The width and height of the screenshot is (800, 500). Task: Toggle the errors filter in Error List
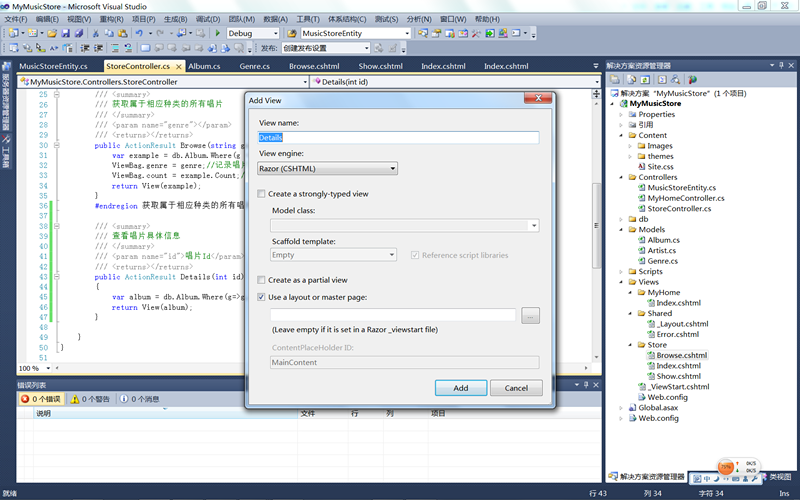[x=41, y=399]
